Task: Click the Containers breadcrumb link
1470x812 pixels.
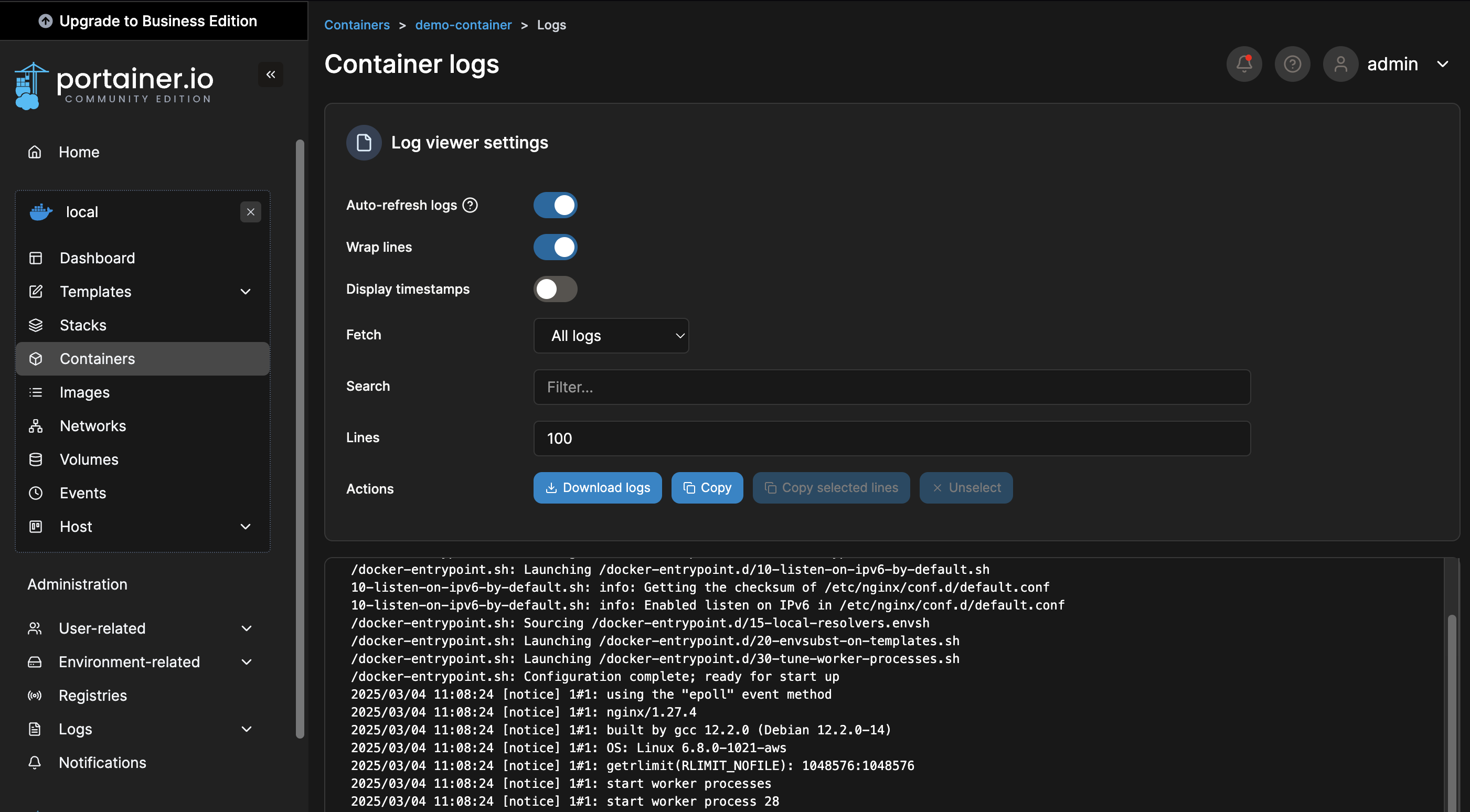Action: (x=357, y=25)
